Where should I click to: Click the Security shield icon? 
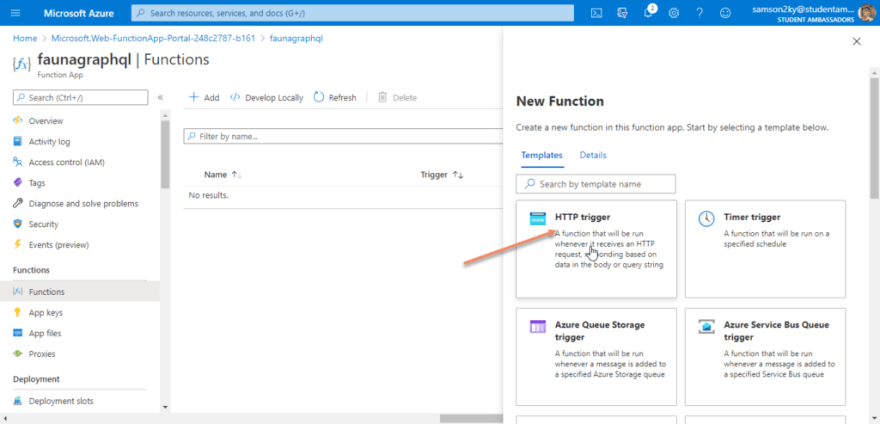coord(17,224)
